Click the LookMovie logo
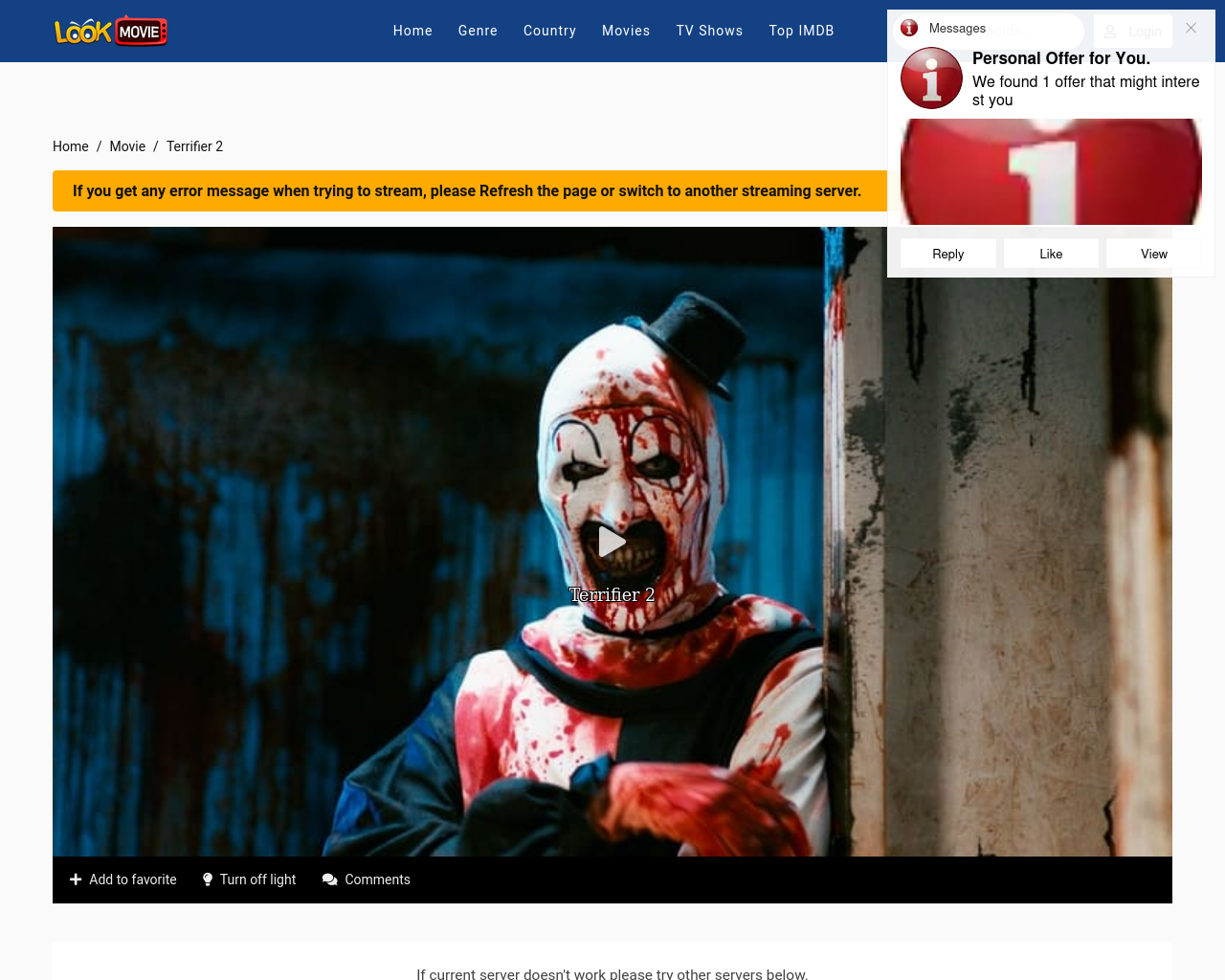 pos(111,31)
